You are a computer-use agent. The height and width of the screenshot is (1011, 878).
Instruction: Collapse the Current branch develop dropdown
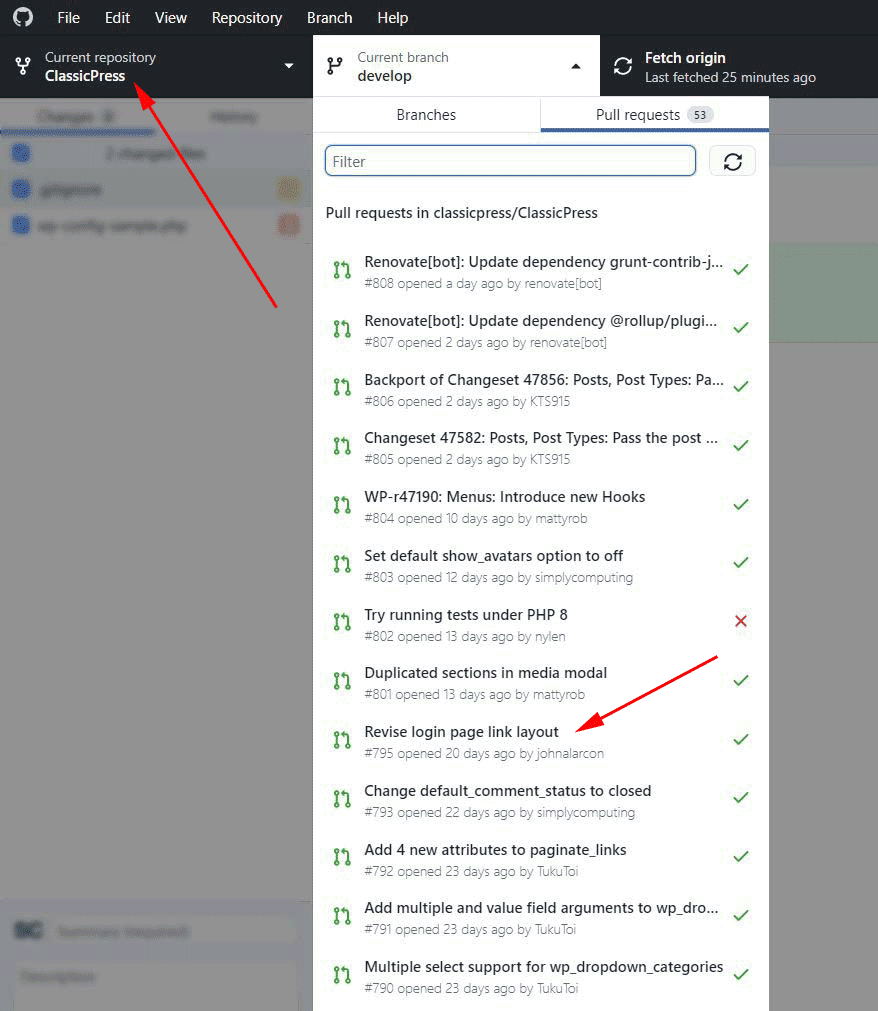(456, 66)
